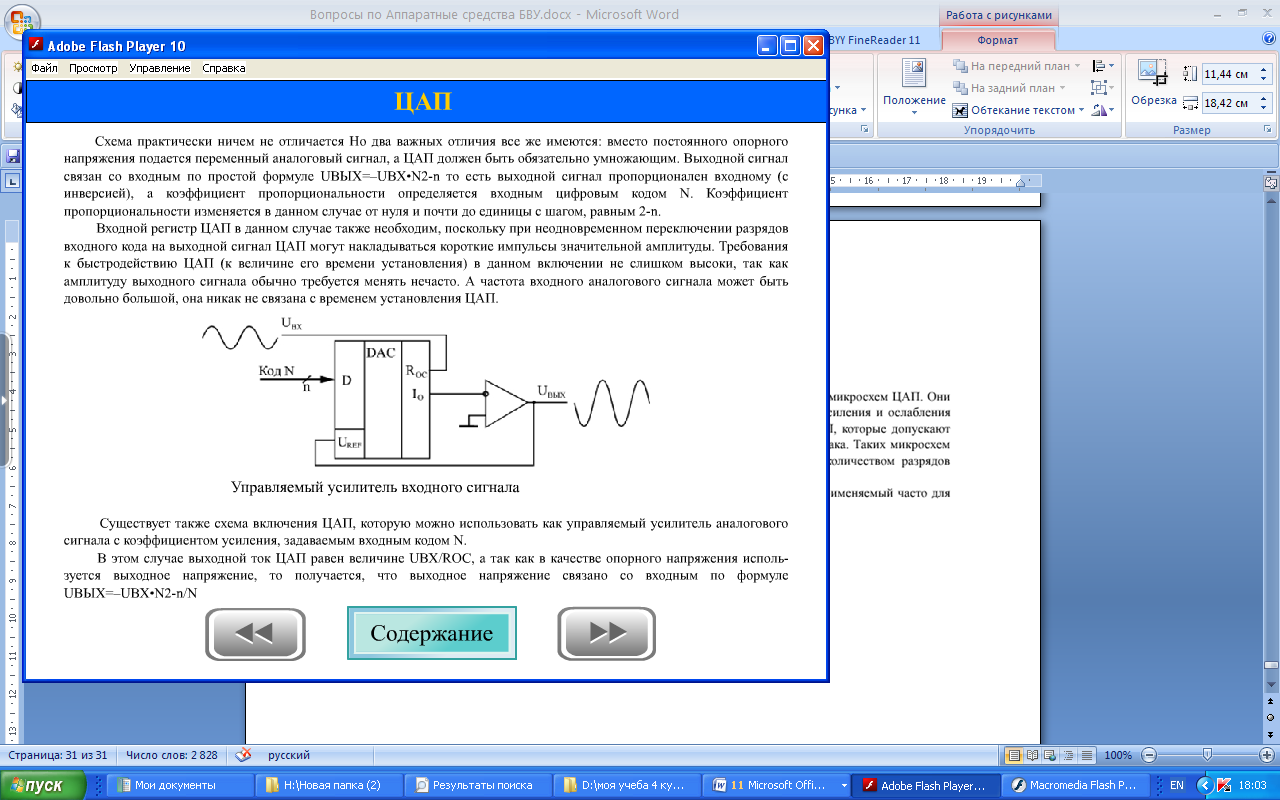The height and width of the screenshot is (800, 1280).
Task: Click the next page browse button
Action: coord(1271,733)
